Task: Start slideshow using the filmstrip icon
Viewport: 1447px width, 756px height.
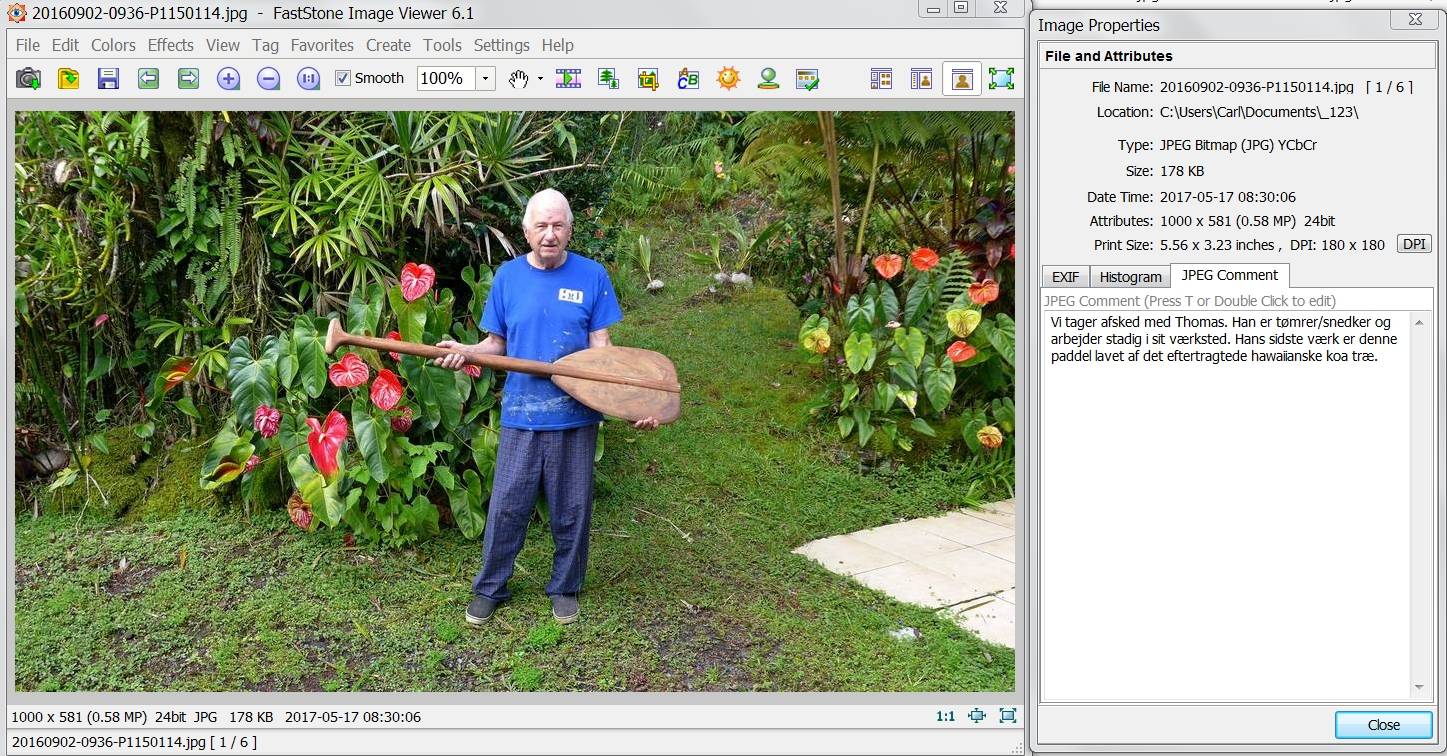Action: click(x=568, y=78)
